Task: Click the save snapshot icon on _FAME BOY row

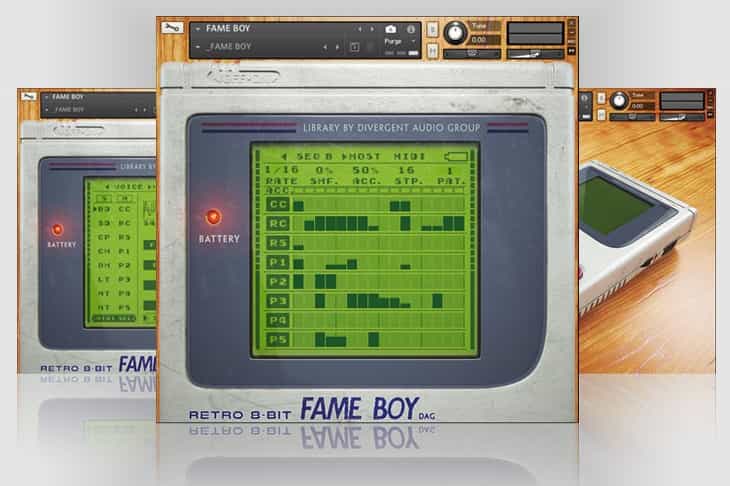Action: (354, 47)
